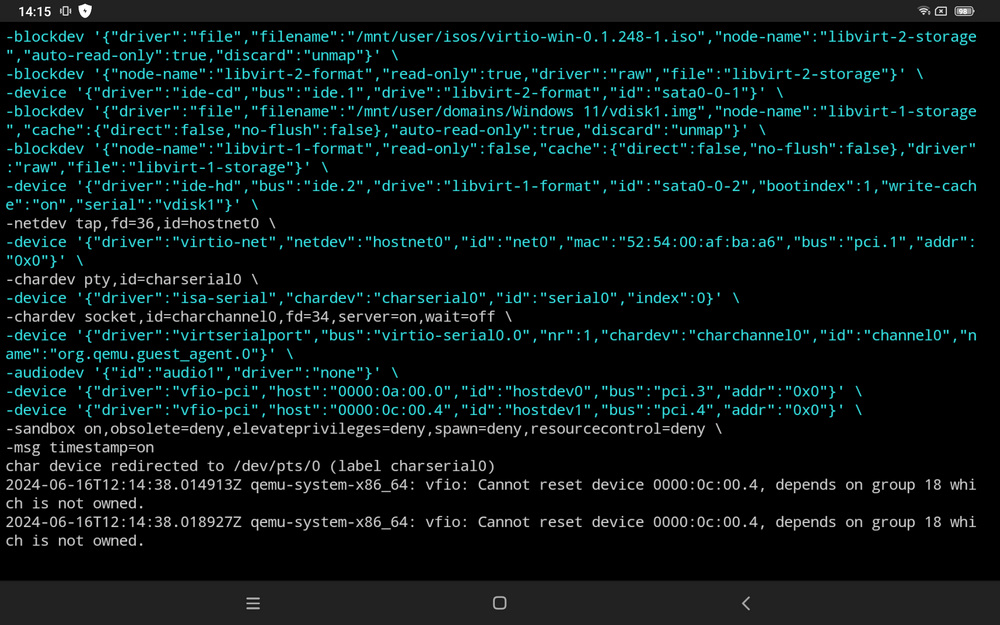Select the libvirt-2-format blockdev line
1000x625 pixels.
coord(464,74)
